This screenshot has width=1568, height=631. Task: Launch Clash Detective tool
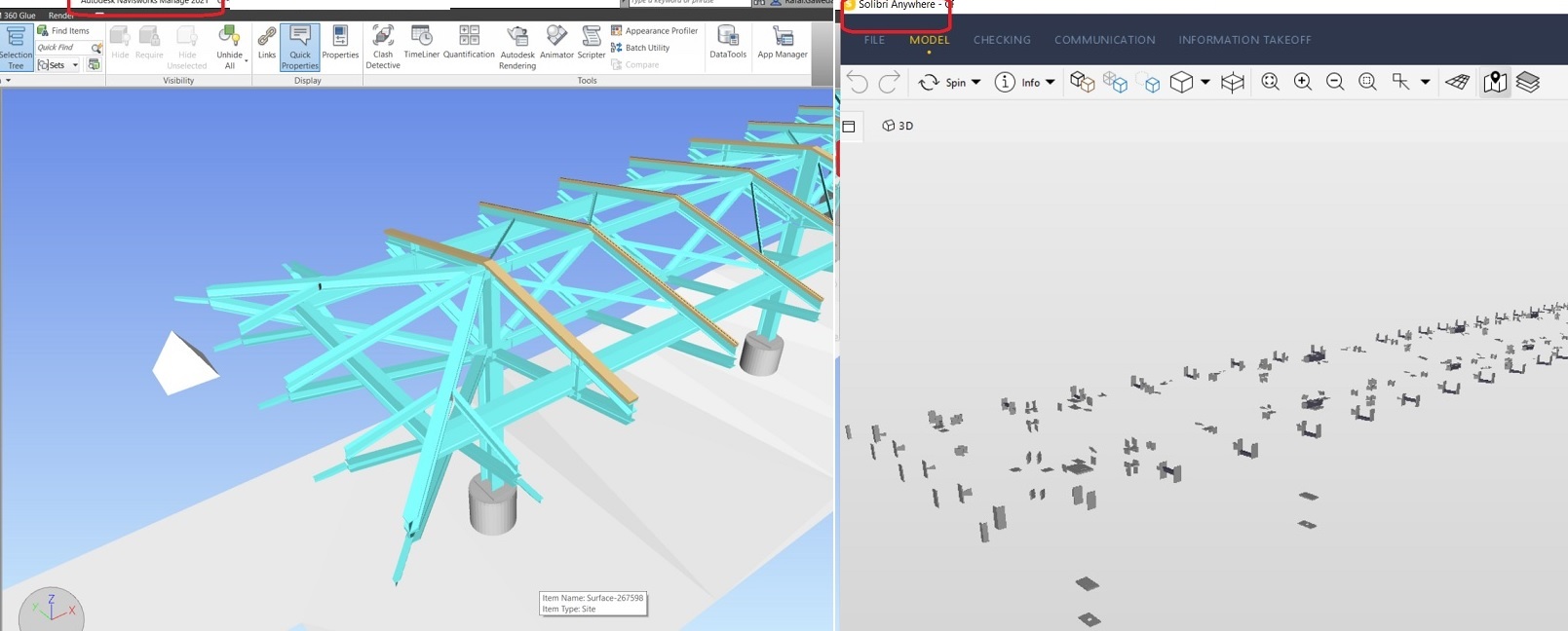click(383, 48)
